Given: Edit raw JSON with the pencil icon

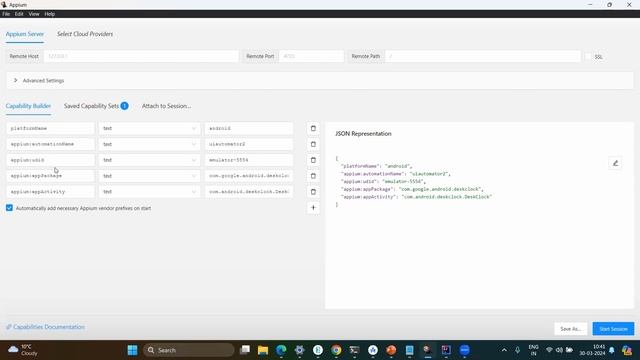Looking at the screenshot, I should pyautogui.click(x=615, y=163).
